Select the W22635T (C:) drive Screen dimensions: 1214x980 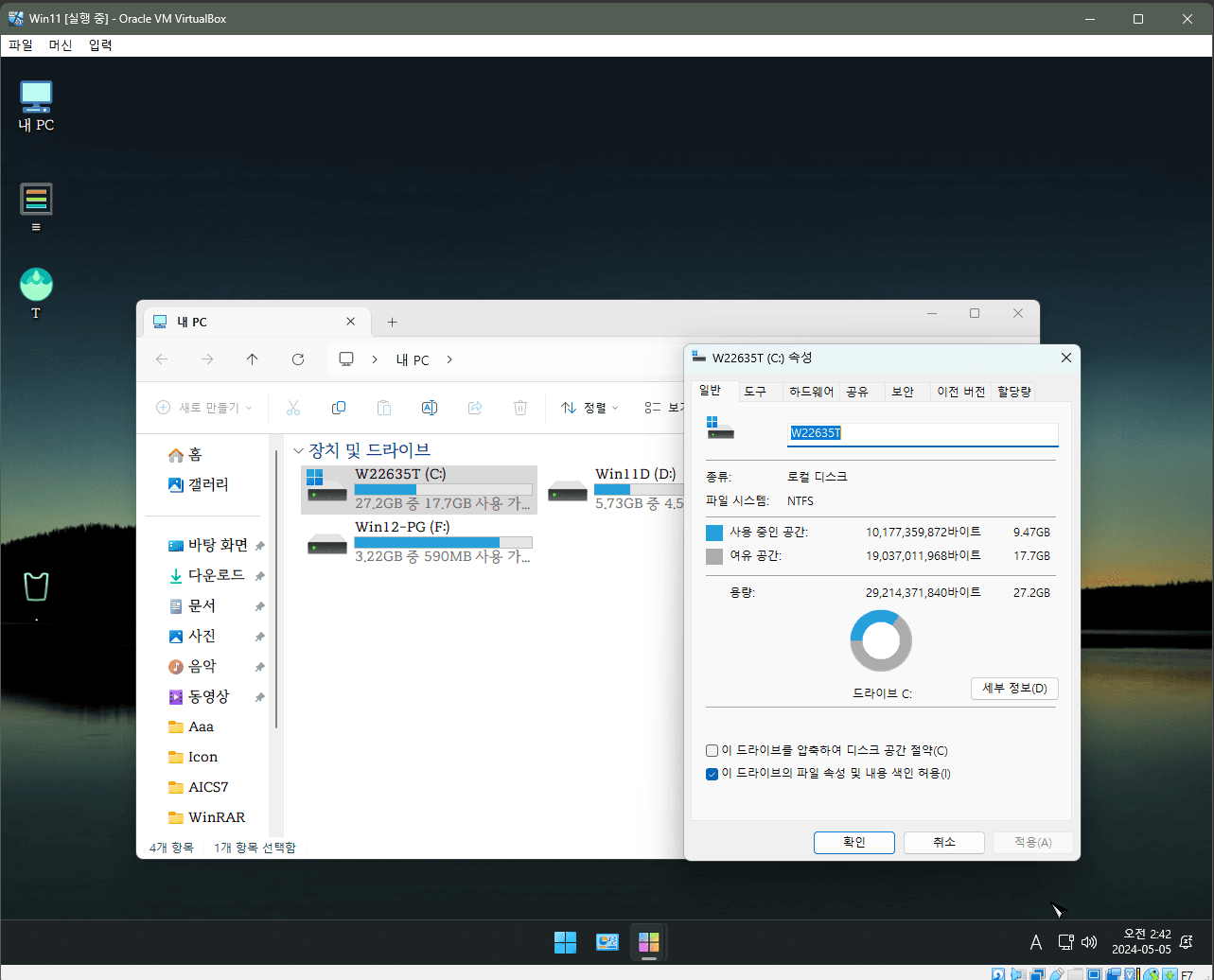419,489
